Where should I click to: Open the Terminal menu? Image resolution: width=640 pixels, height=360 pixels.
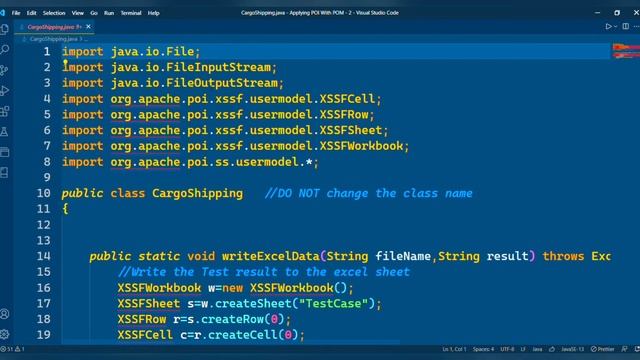pos(131,13)
